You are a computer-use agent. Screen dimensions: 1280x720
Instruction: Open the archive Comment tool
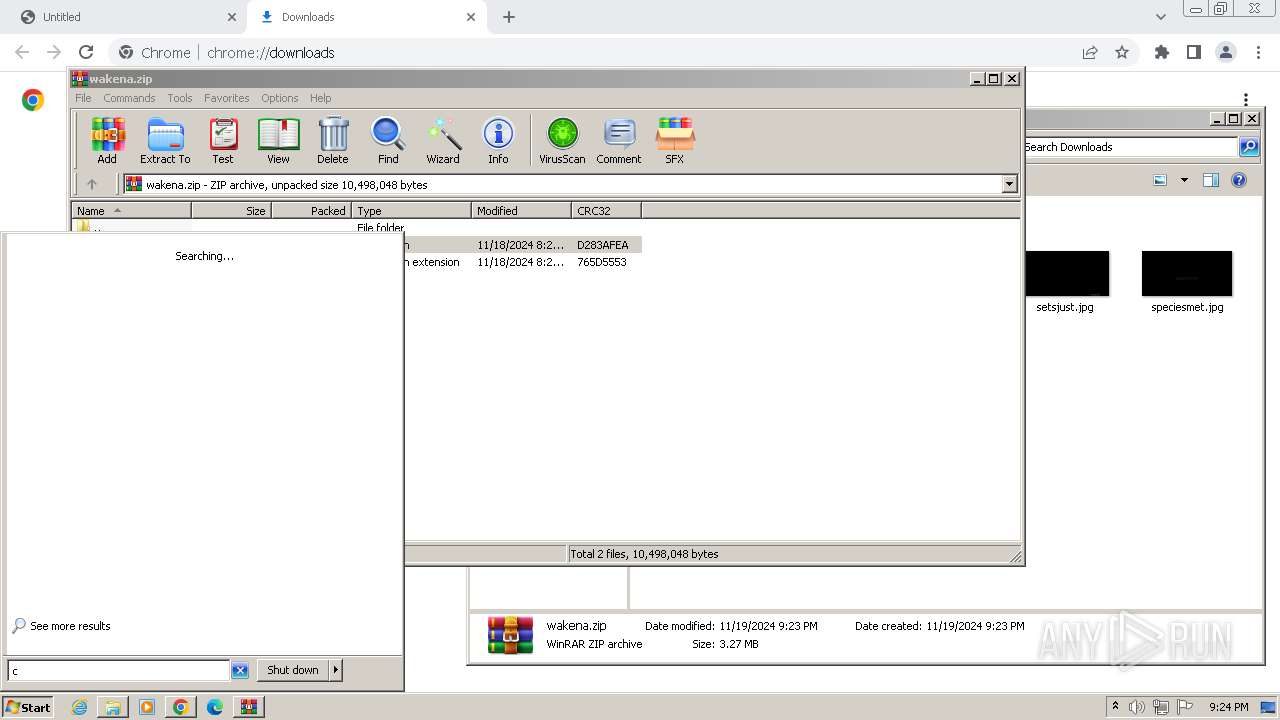pos(619,141)
